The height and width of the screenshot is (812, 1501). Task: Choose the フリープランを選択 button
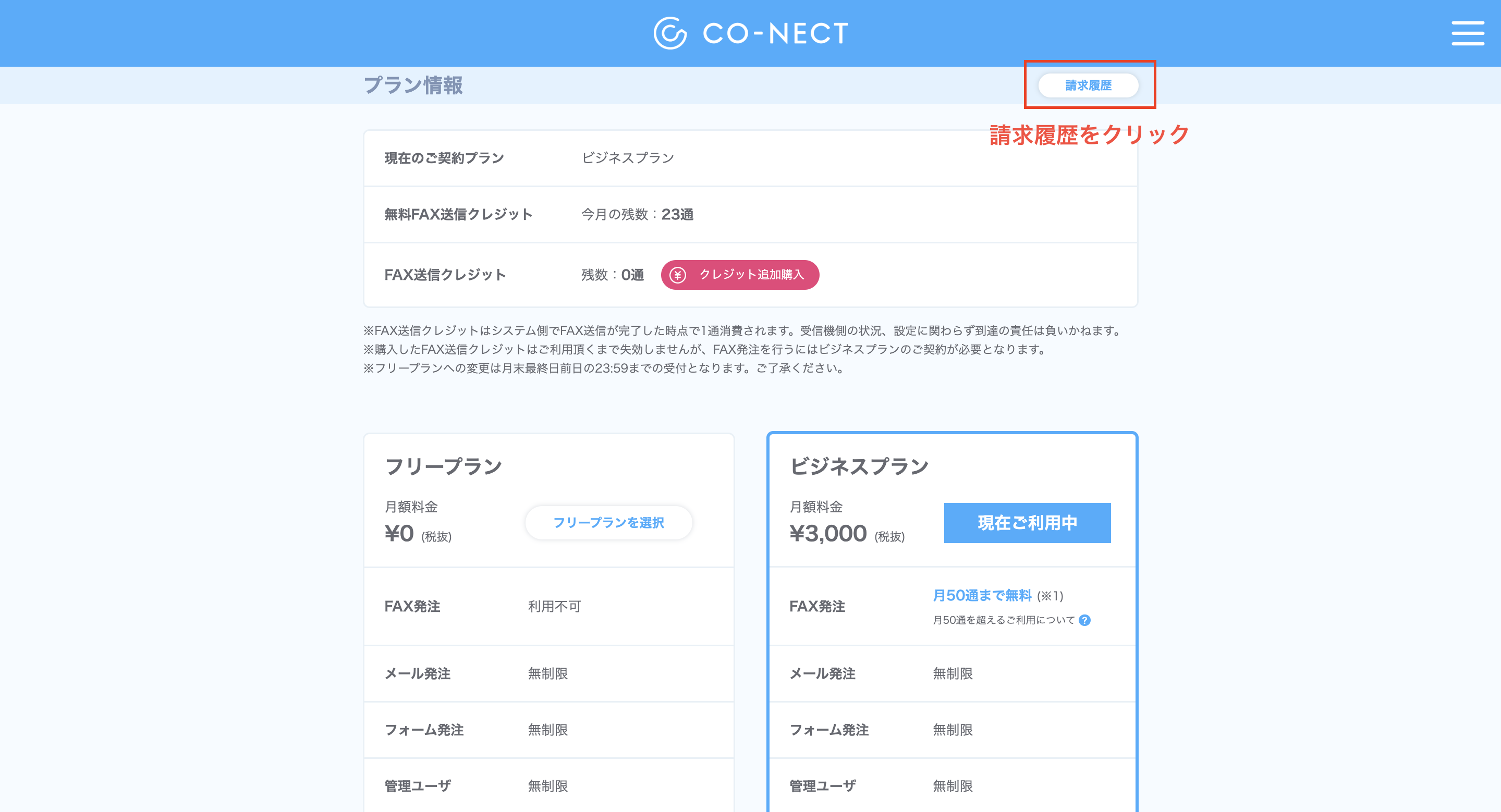coord(608,523)
